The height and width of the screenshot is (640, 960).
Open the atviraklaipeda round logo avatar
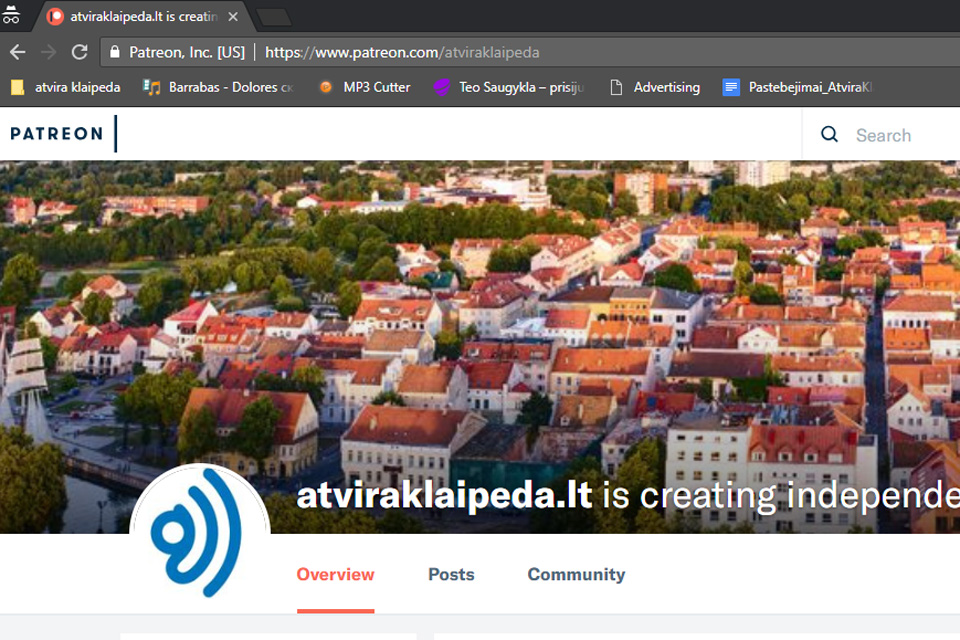199,533
